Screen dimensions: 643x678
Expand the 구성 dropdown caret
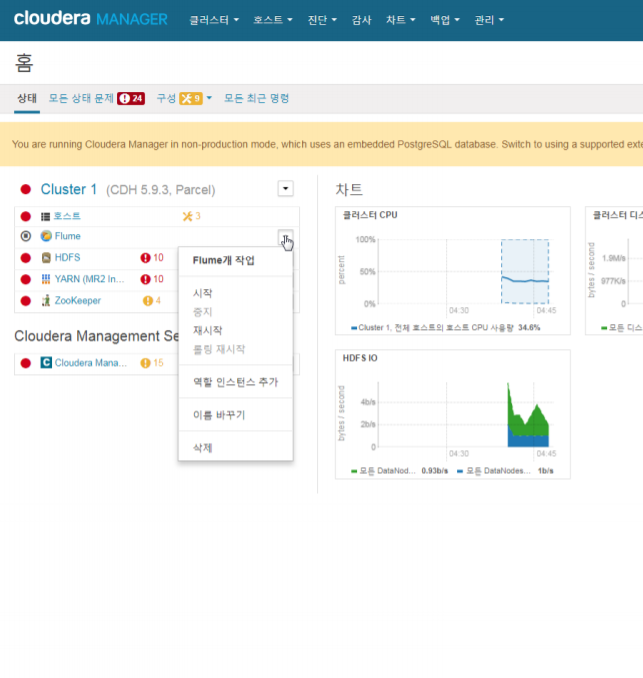pyautogui.click(x=209, y=98)
